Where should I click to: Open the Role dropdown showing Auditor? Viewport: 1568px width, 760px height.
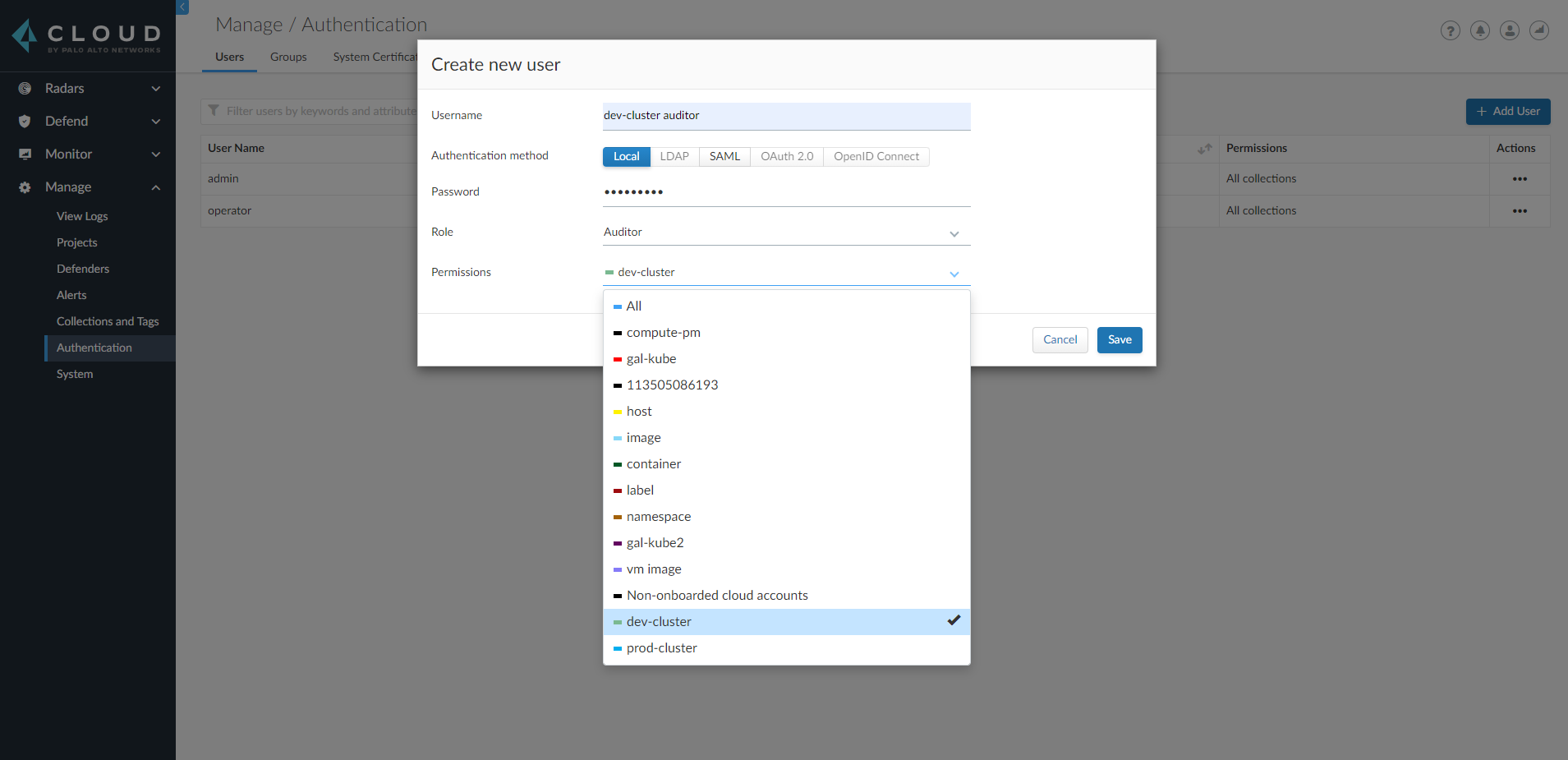point(787,233)
